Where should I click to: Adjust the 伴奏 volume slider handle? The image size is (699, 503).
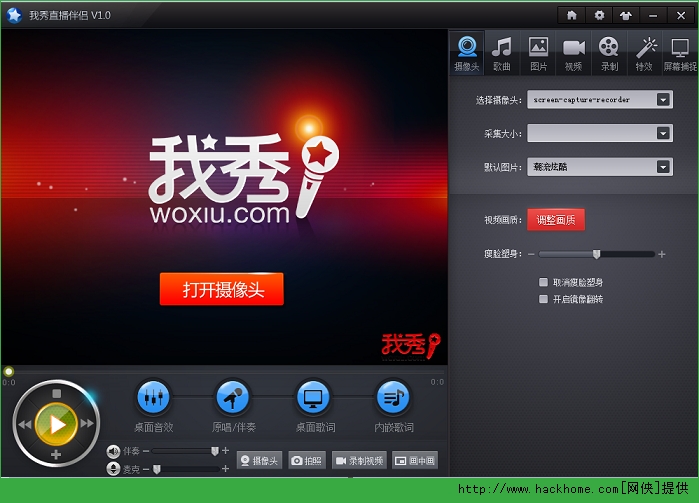[x=215, y=451]
